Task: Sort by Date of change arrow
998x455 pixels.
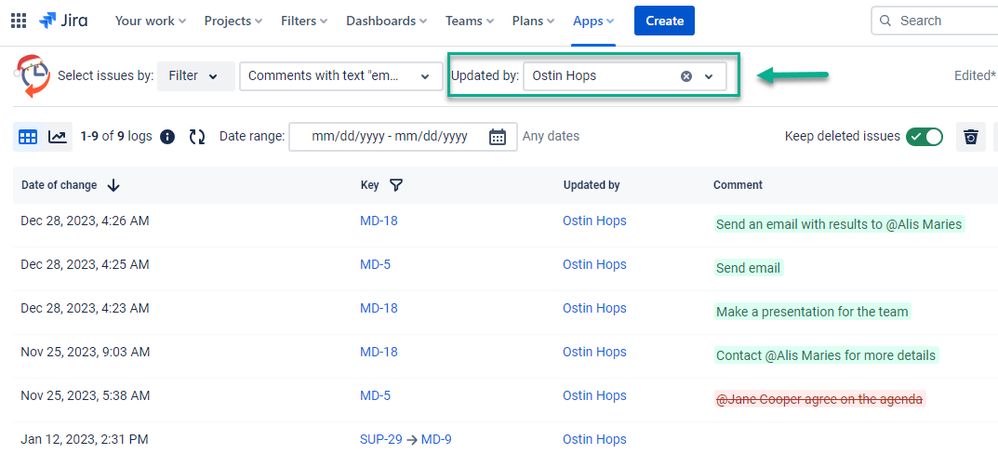Action: point(113,185)
